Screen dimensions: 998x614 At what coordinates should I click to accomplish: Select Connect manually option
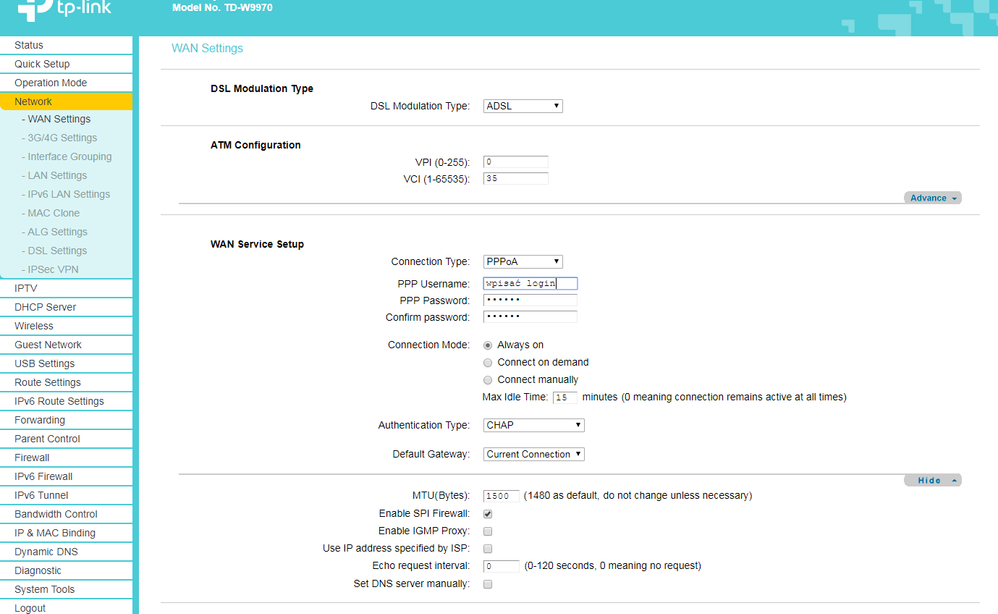[488, 380]
